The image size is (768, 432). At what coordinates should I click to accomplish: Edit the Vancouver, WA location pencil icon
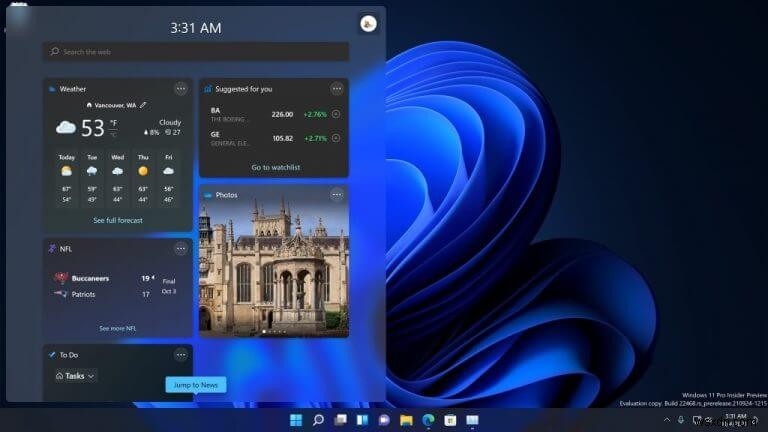[143, 105]
